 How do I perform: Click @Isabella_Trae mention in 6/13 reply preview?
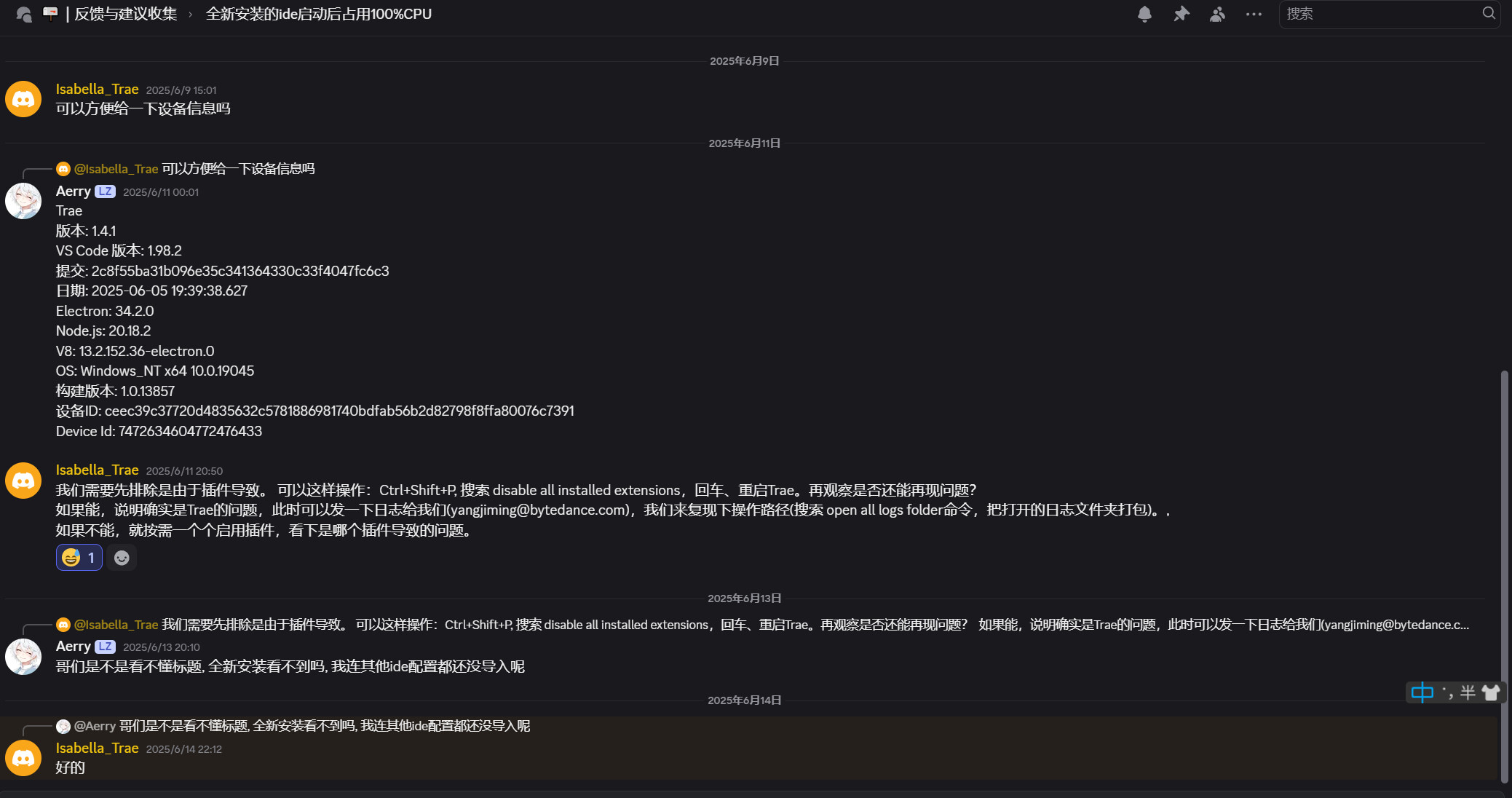[116, 625]
